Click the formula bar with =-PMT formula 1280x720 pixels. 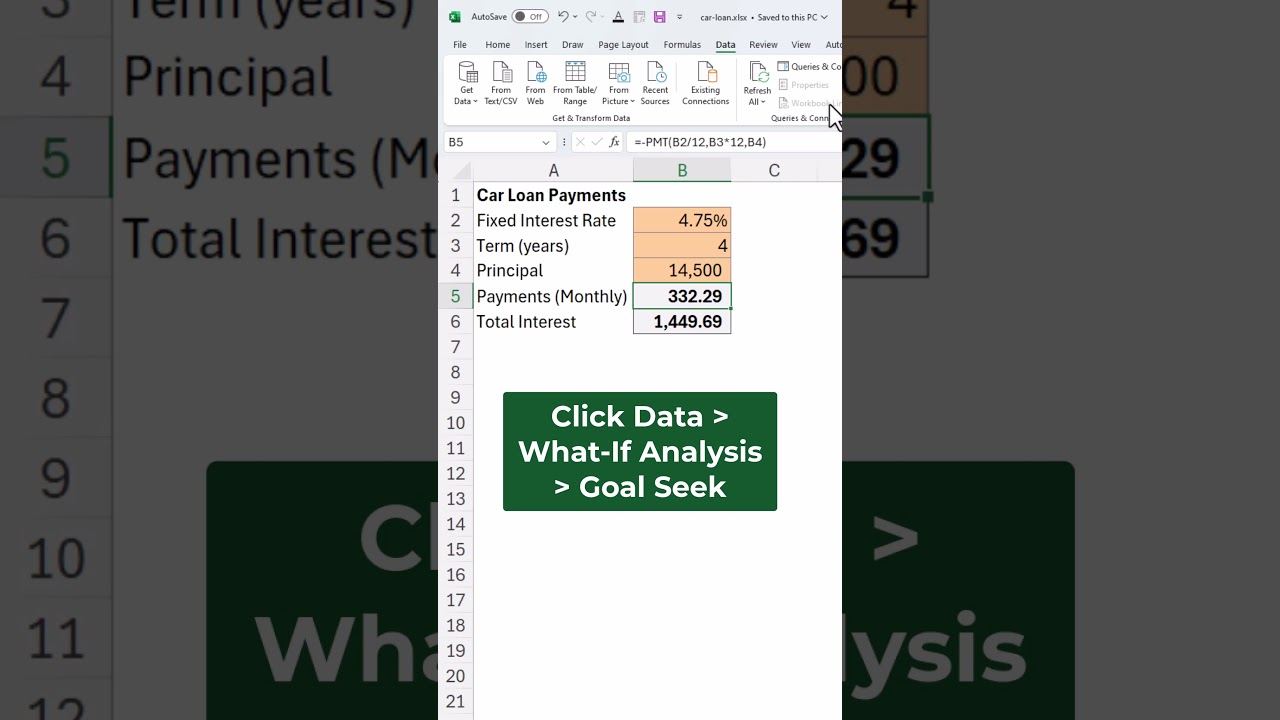tap(734, 142)
